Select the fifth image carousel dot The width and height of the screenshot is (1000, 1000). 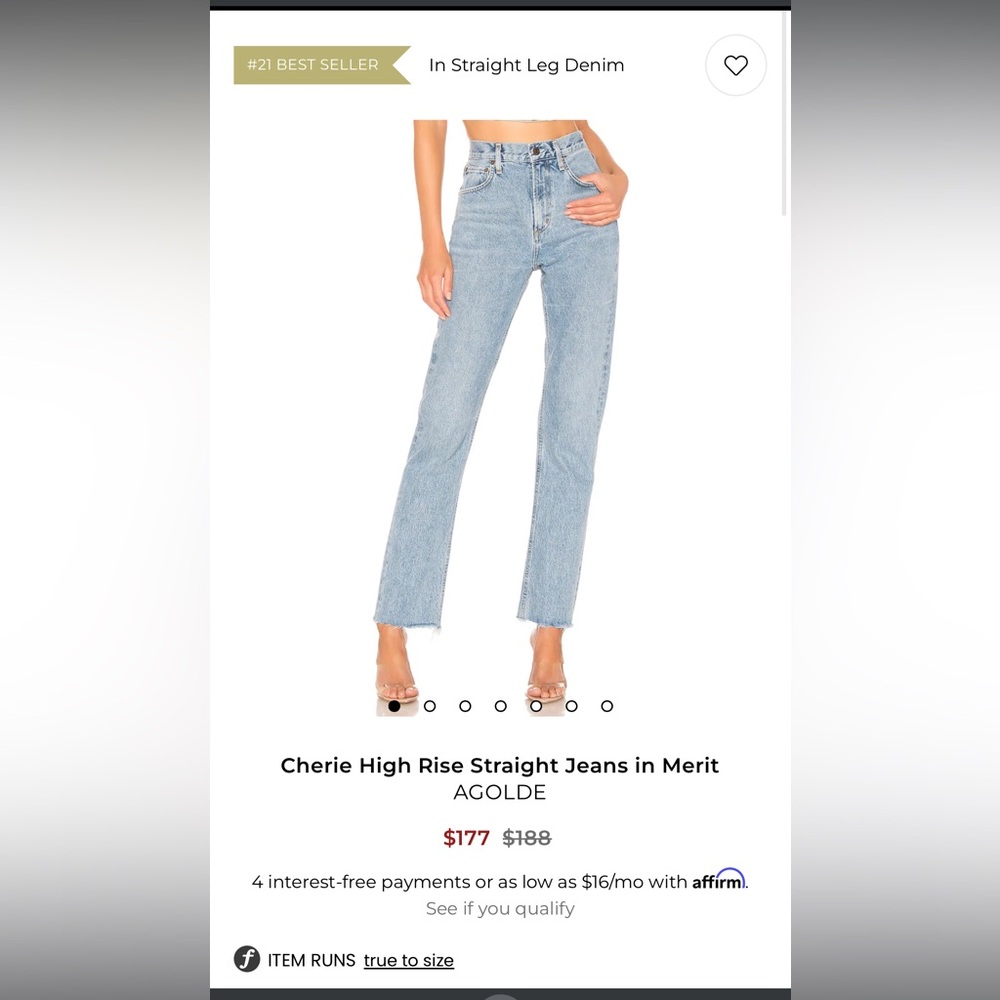pyautogui.click(x=536, y=706)
